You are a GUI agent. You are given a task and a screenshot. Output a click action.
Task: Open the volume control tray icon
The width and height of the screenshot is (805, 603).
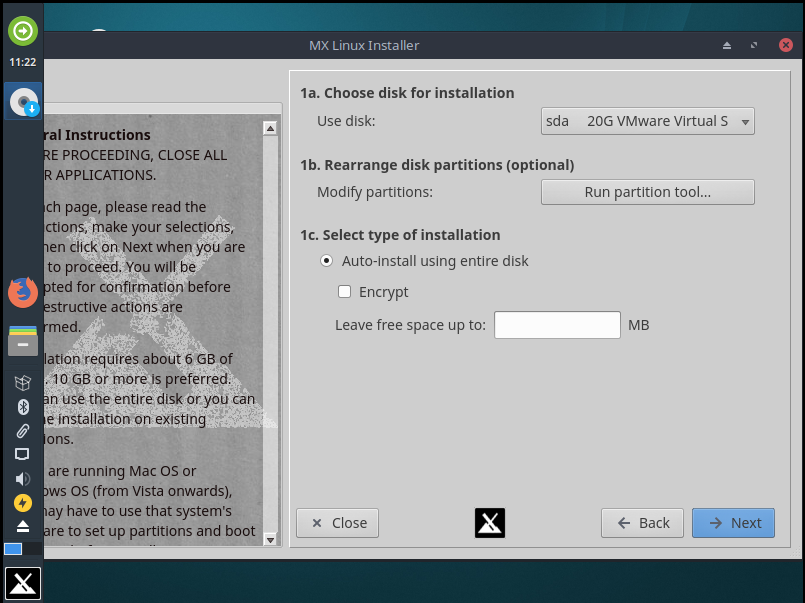click(22, 478)
